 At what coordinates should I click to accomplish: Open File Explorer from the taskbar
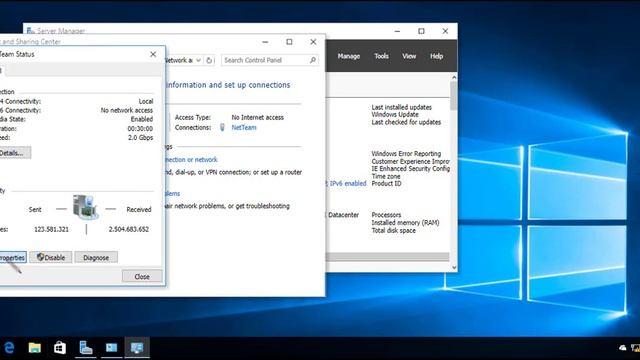pyautogui.click(x=35, y=348)
